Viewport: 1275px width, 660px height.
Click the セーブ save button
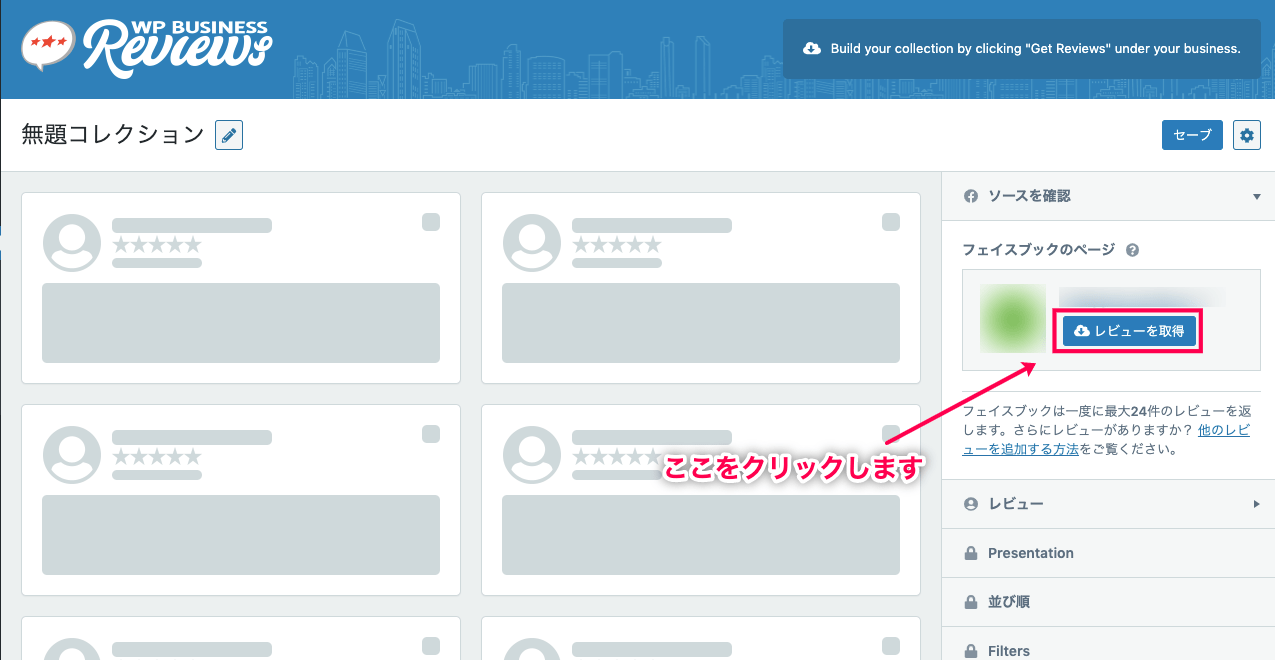[x=1192, y=135]
